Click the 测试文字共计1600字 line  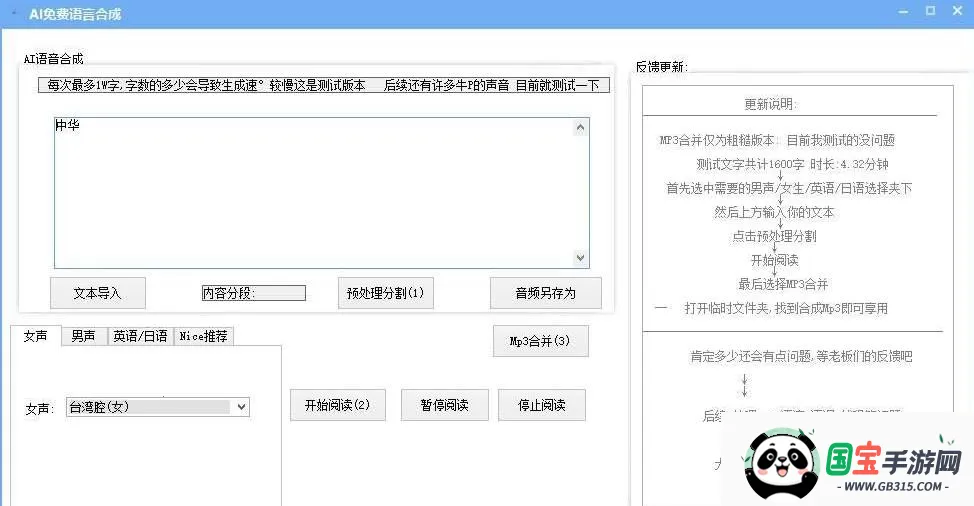(793, 165)
